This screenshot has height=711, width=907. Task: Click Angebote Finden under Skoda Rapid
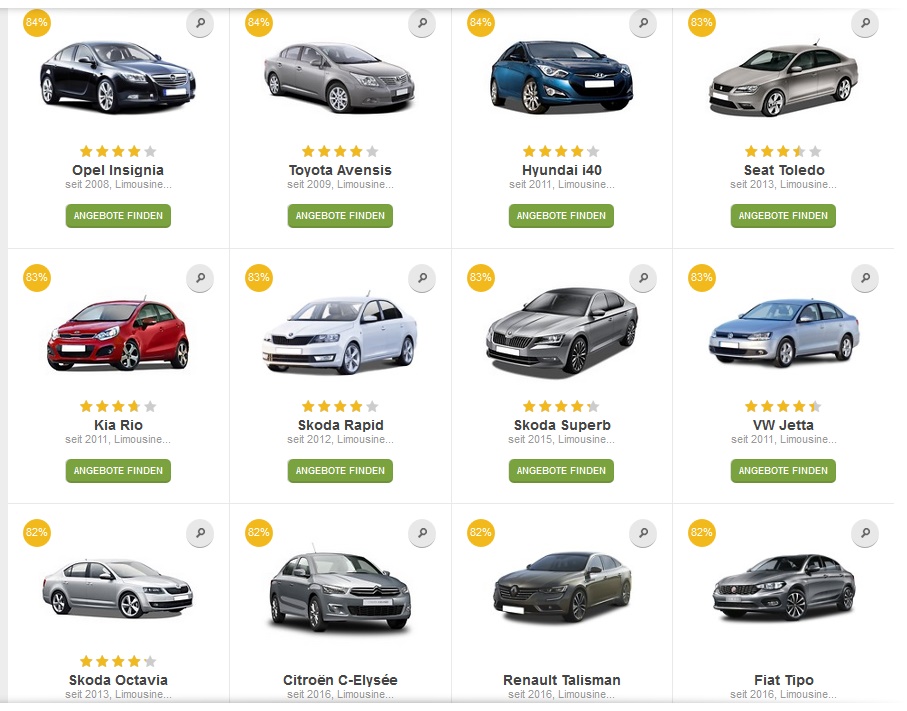(x=340, y=471)
